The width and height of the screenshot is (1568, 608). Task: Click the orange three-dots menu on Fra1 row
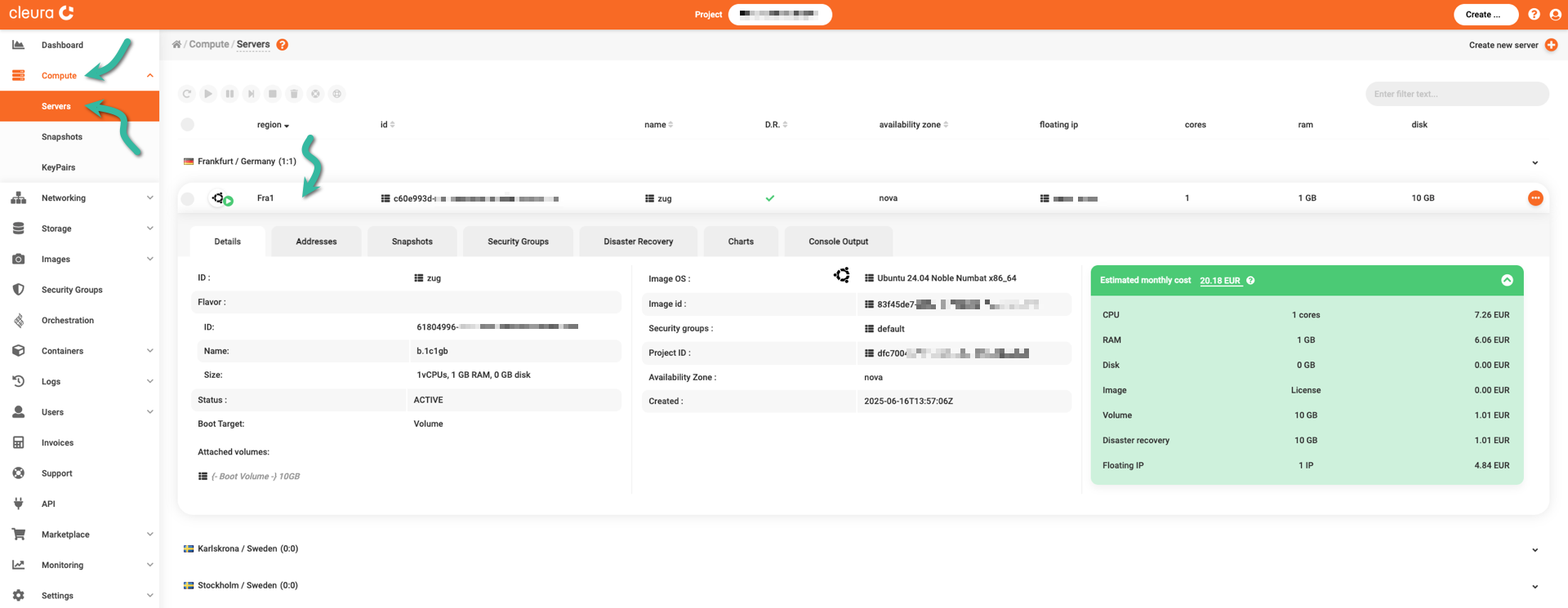coord(1535,198)
